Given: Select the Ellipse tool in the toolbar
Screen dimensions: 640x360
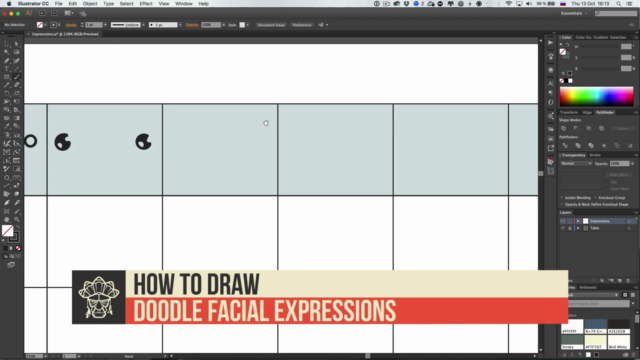Looking at the screenshot, I should coord(7,178).
